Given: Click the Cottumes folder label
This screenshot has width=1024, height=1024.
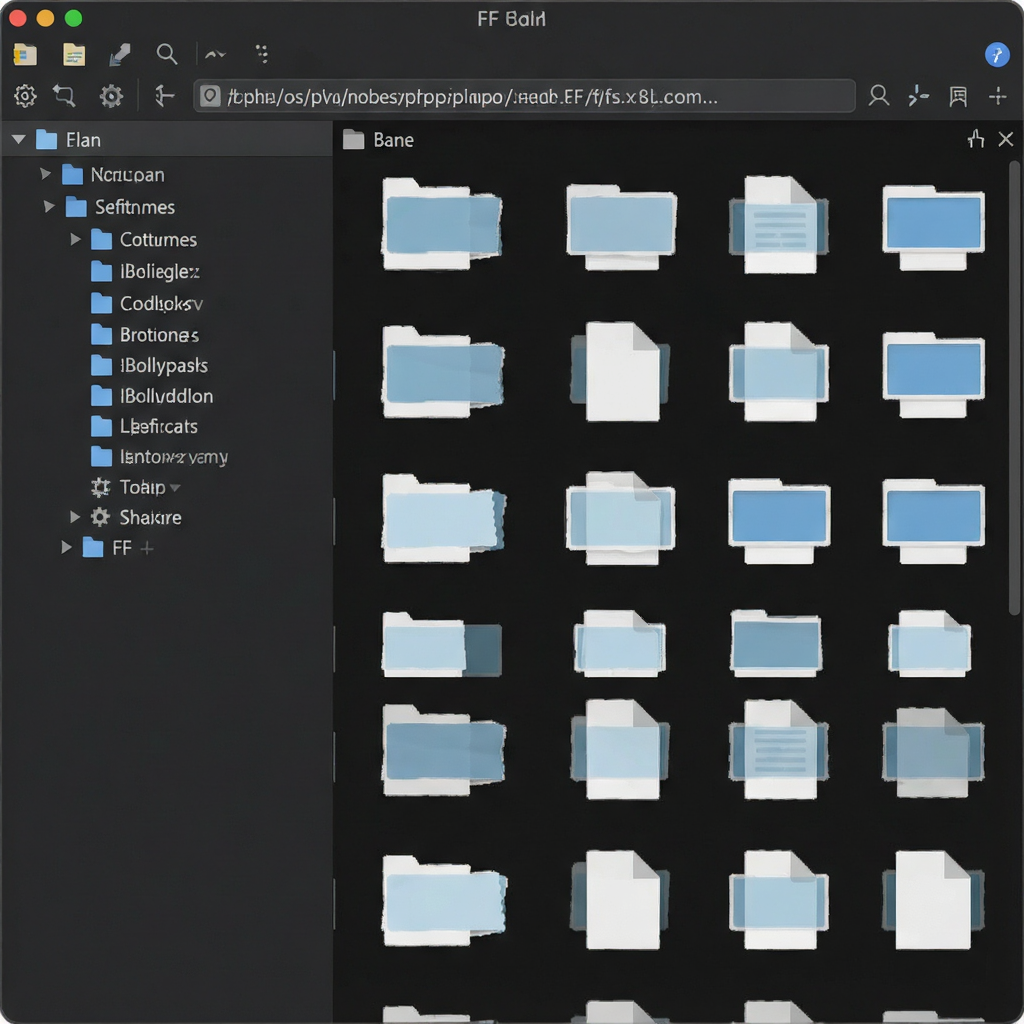Looking at the screenshot, I should [158, 240].
